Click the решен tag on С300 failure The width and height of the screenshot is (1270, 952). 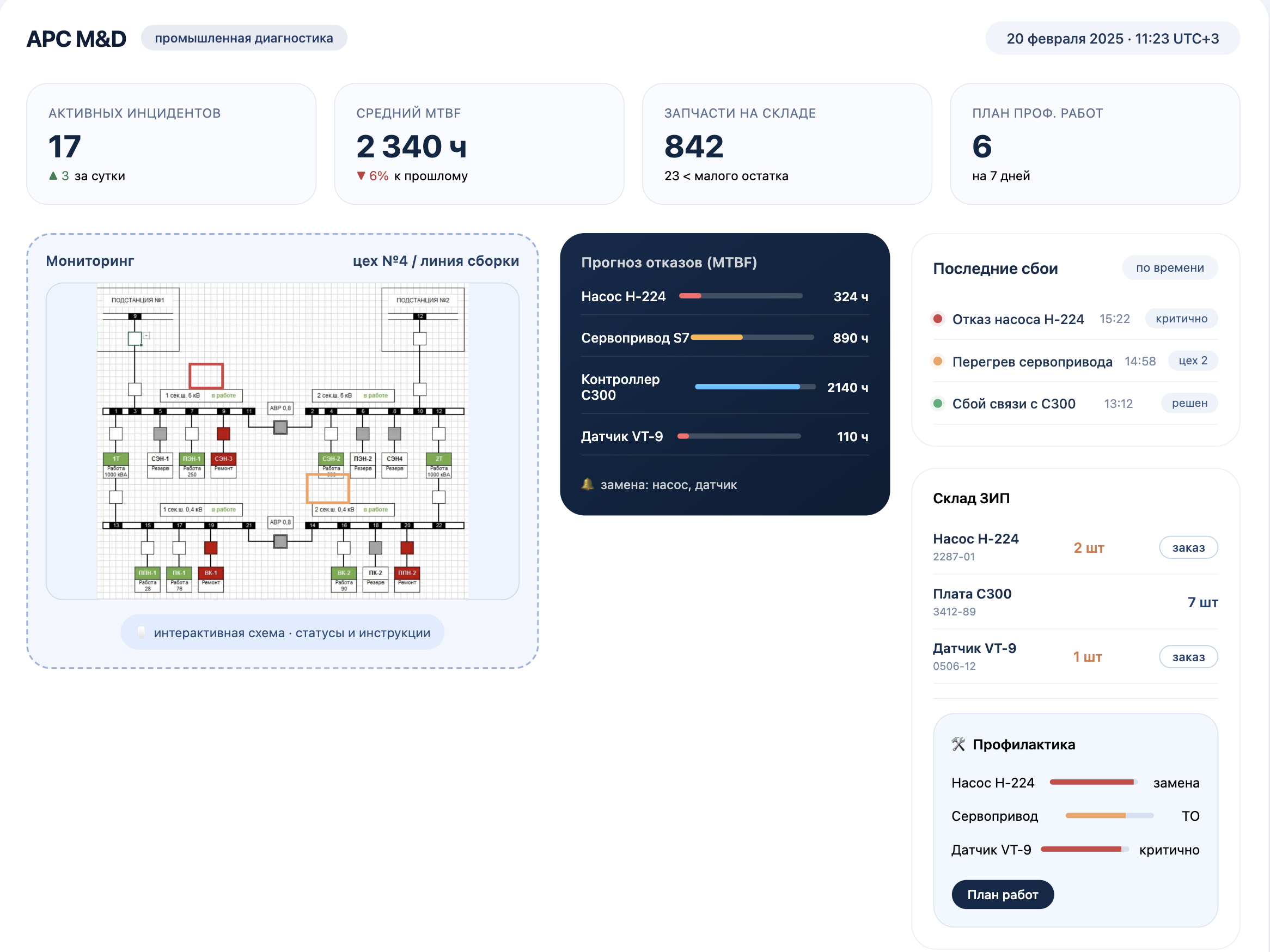click(1189, 403)
